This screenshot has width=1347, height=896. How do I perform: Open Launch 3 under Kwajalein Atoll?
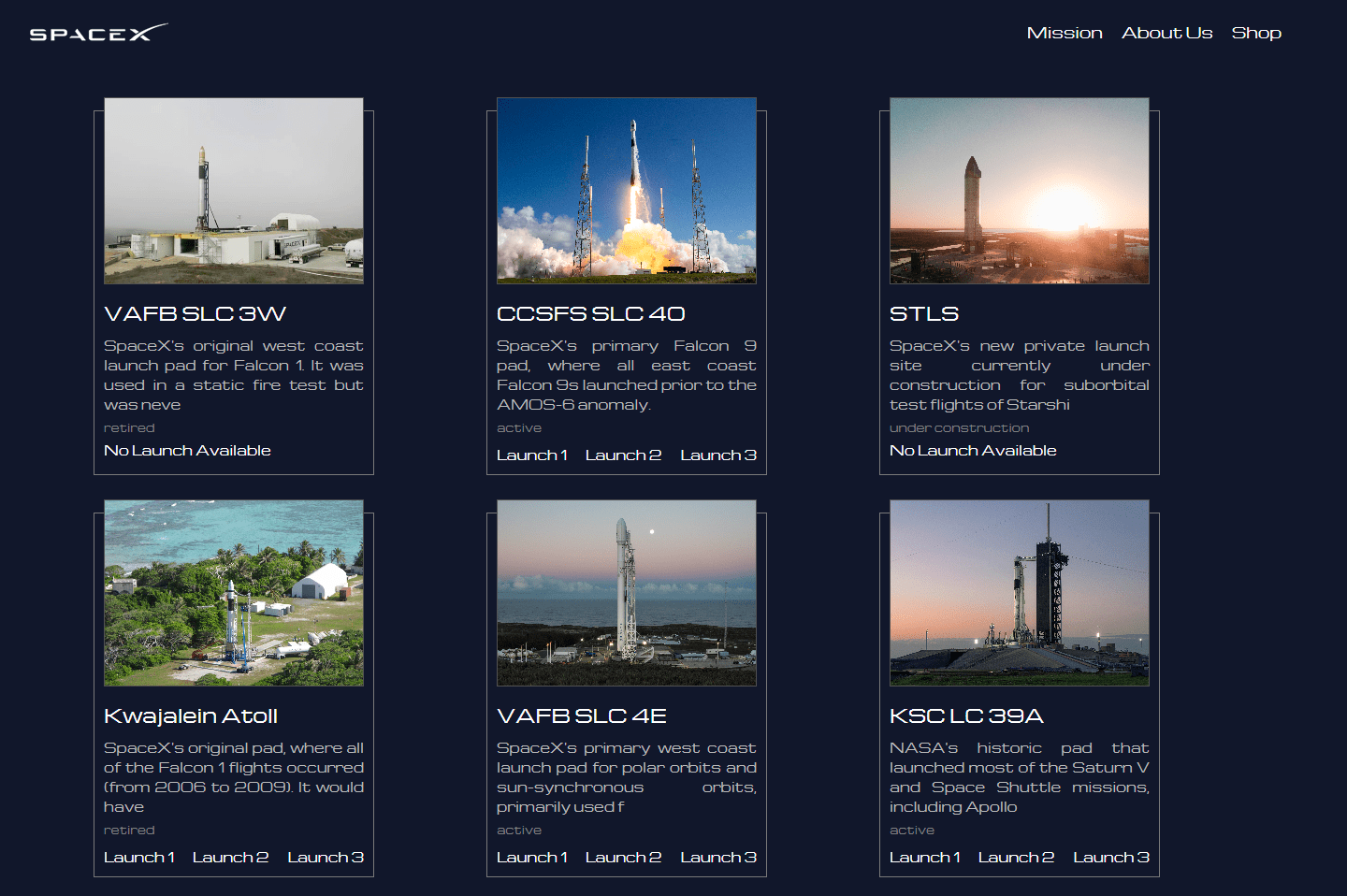coord(326,857)
